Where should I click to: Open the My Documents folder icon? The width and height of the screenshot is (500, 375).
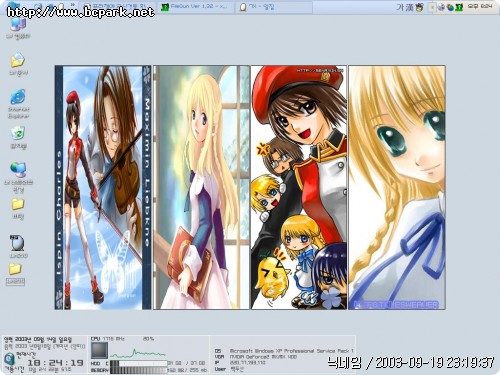17,61
